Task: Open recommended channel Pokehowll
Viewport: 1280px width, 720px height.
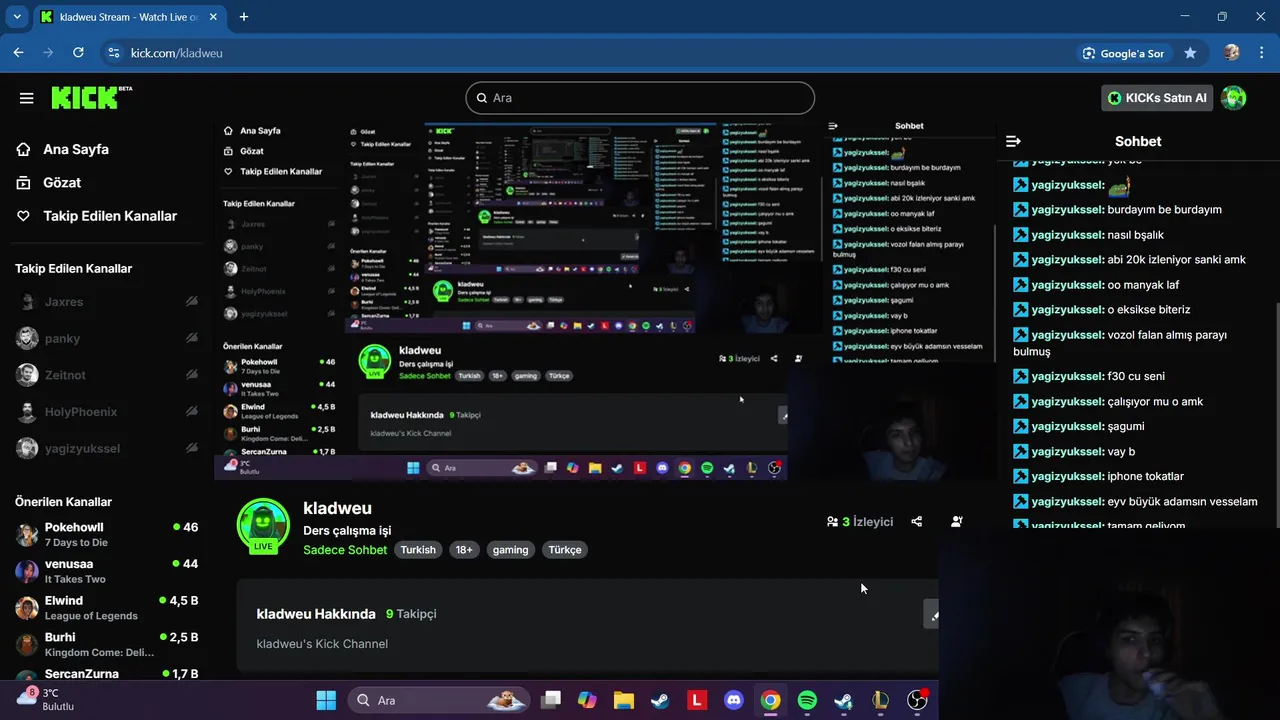Action: tap(106, 534)
